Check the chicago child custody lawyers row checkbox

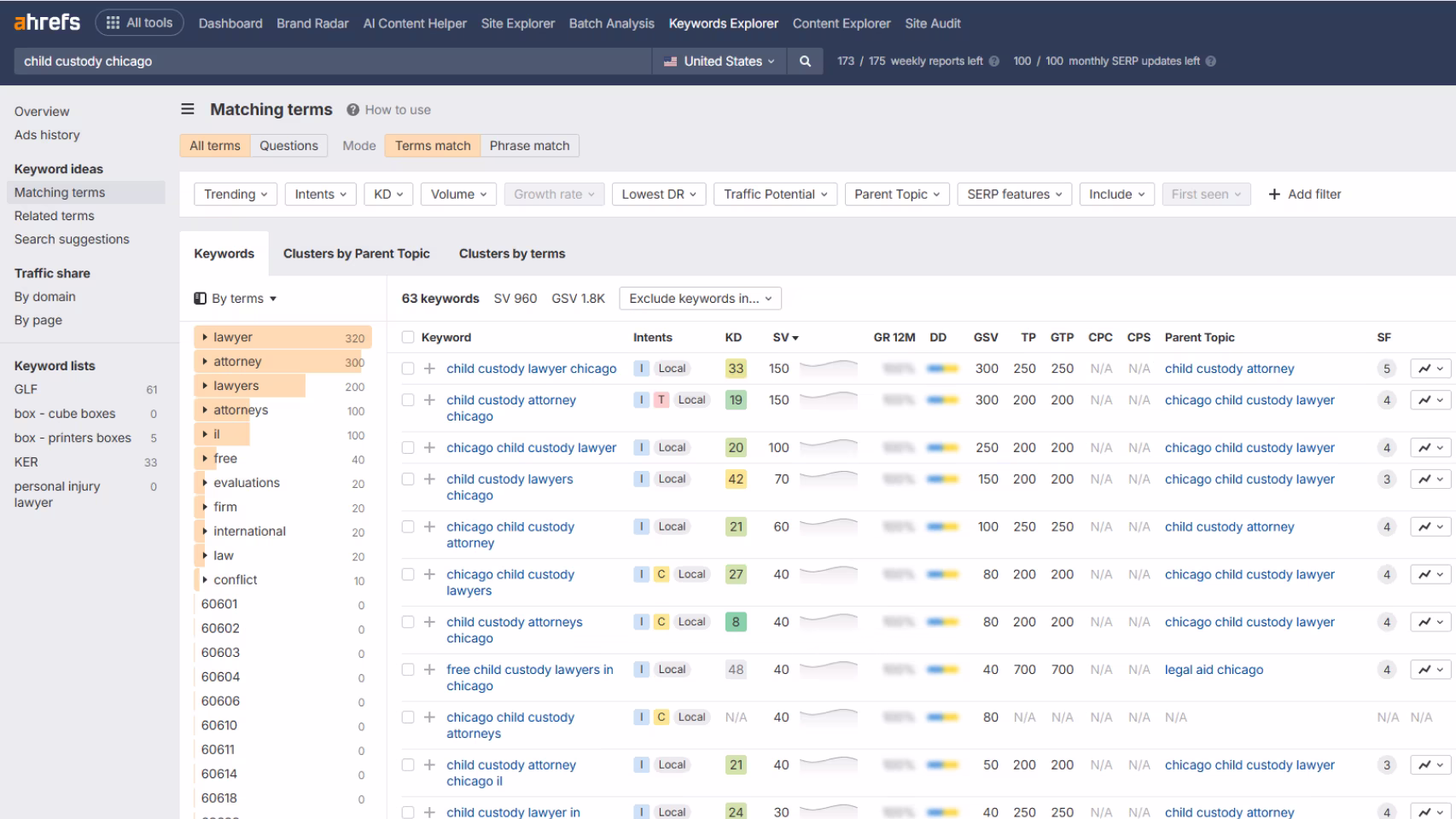point(408,574)
